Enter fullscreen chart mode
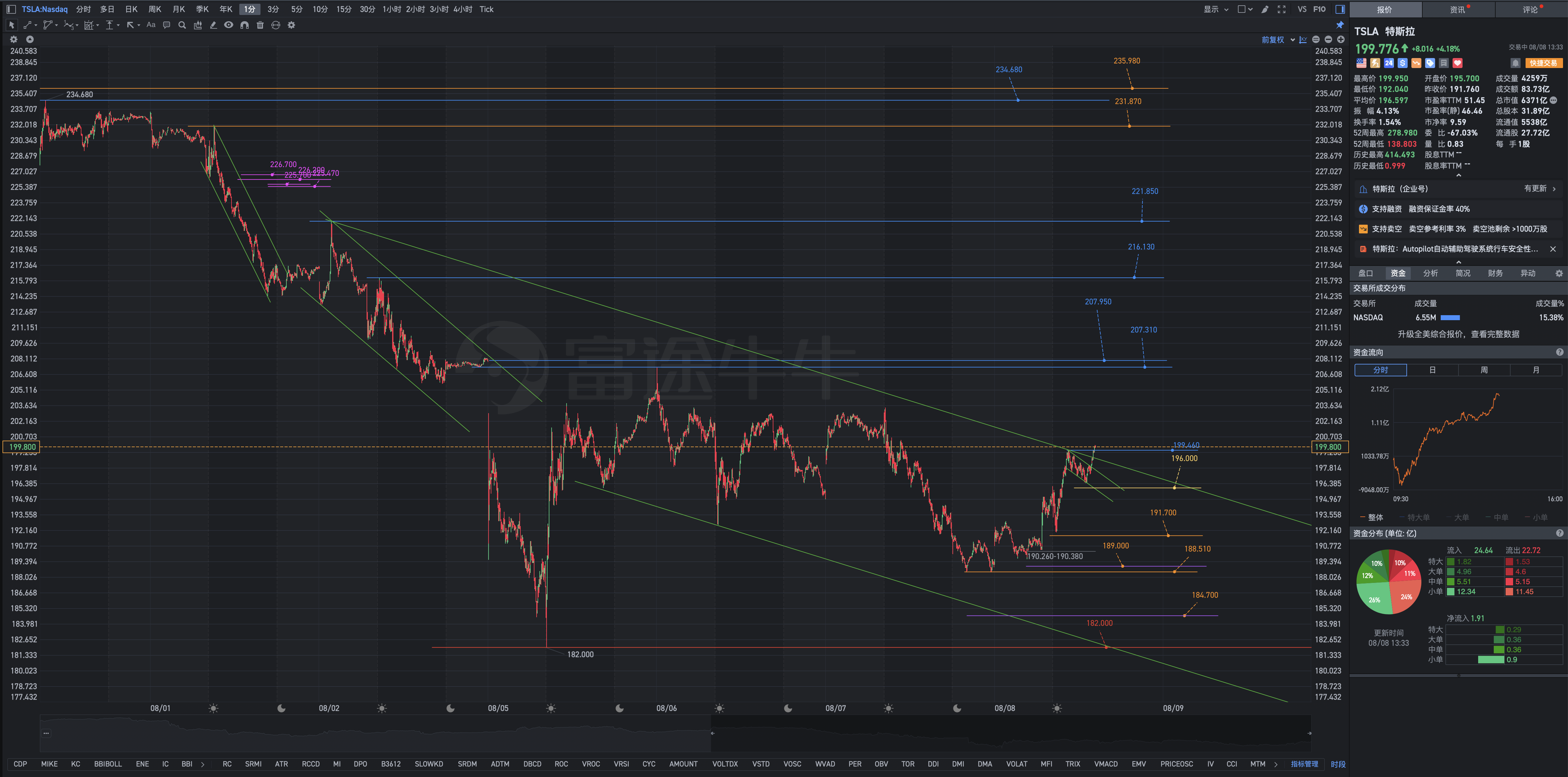1568x777 pixels. tap(1281, 9)
